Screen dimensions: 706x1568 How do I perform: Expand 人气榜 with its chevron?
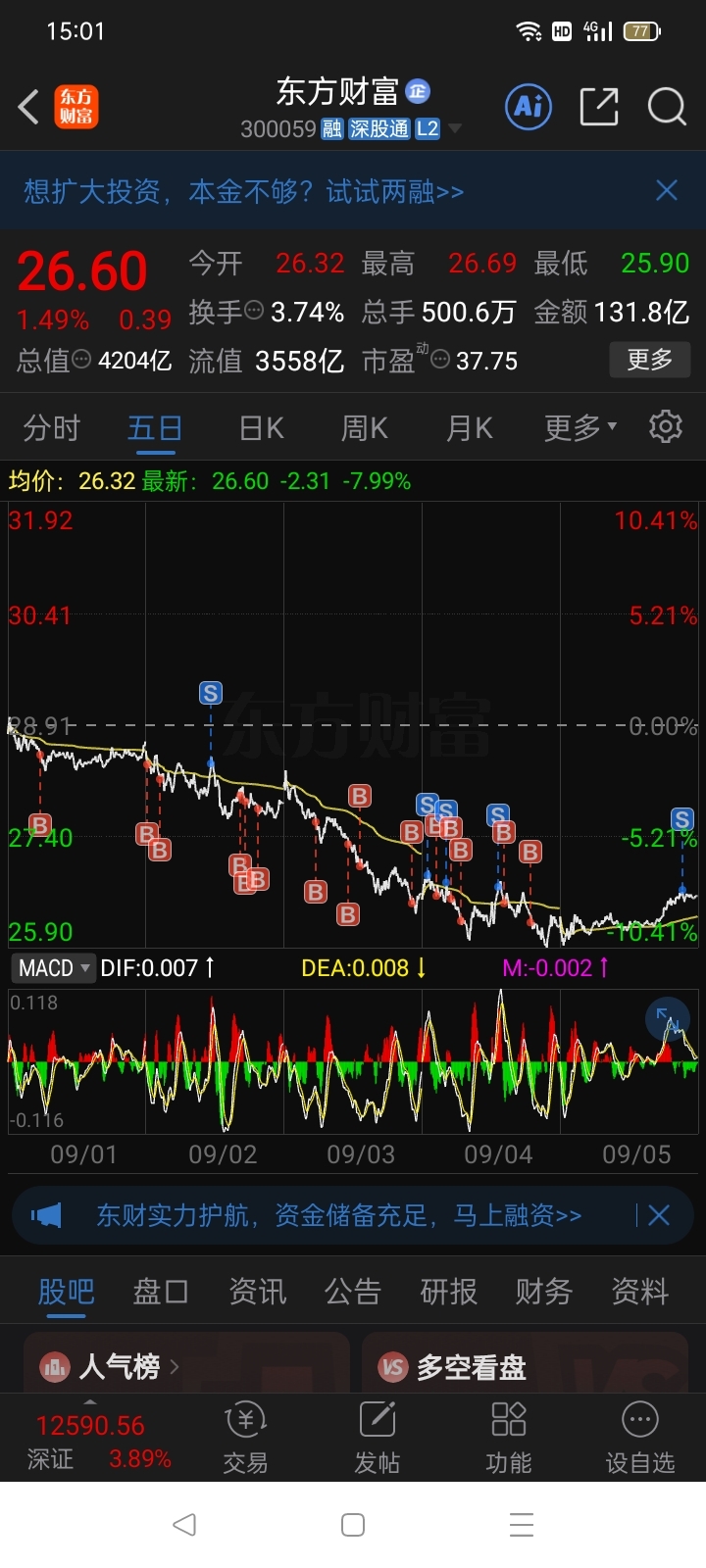[175, 1366]
